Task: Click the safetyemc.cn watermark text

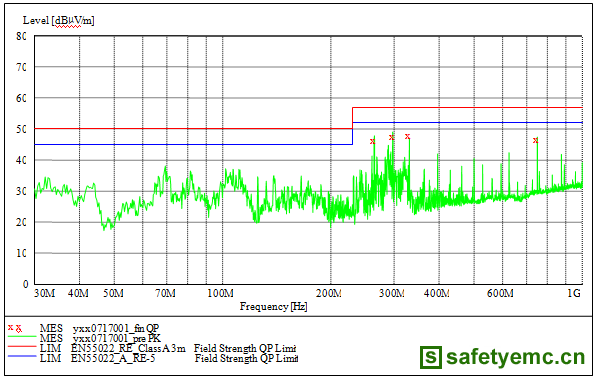Action: pos(515,357)
